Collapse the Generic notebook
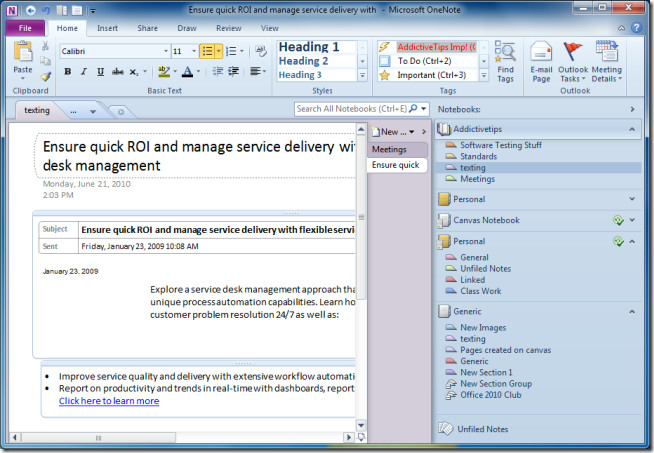 [x=632, y=312]
